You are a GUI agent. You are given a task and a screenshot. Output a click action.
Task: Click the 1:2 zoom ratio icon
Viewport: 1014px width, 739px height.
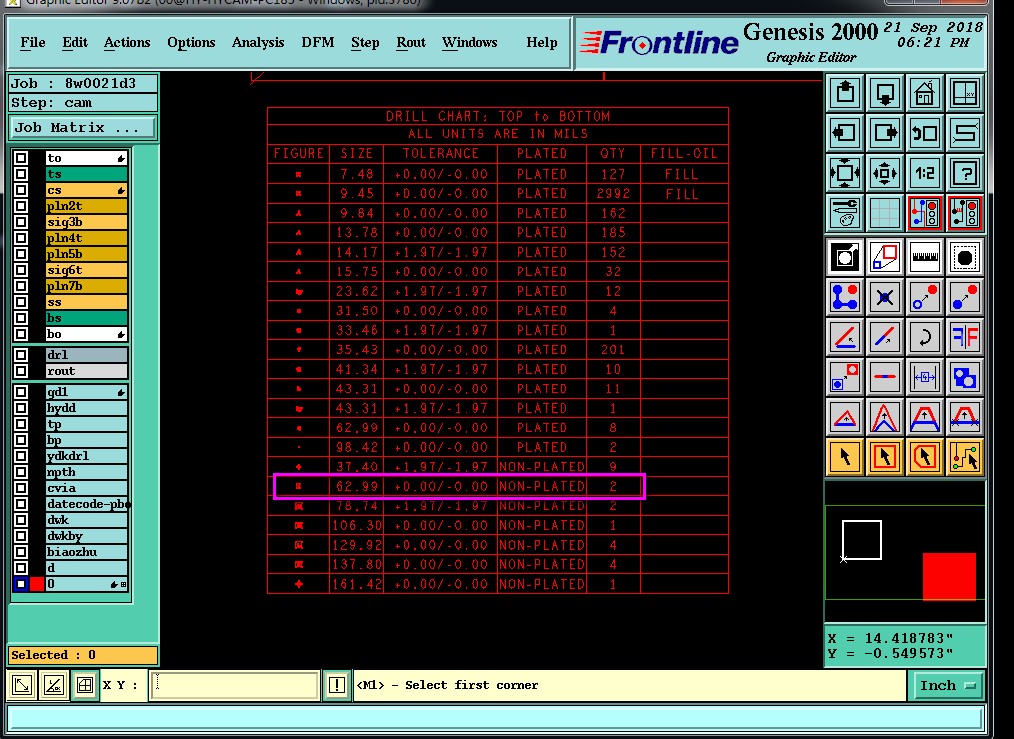coord(925,173)
